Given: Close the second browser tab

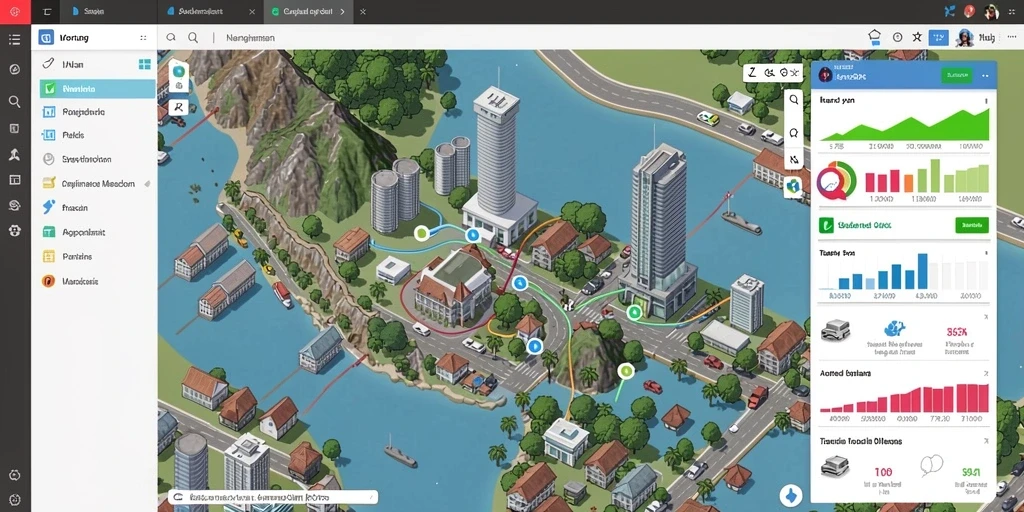Looking at the screenshot, I should point(252,12).
